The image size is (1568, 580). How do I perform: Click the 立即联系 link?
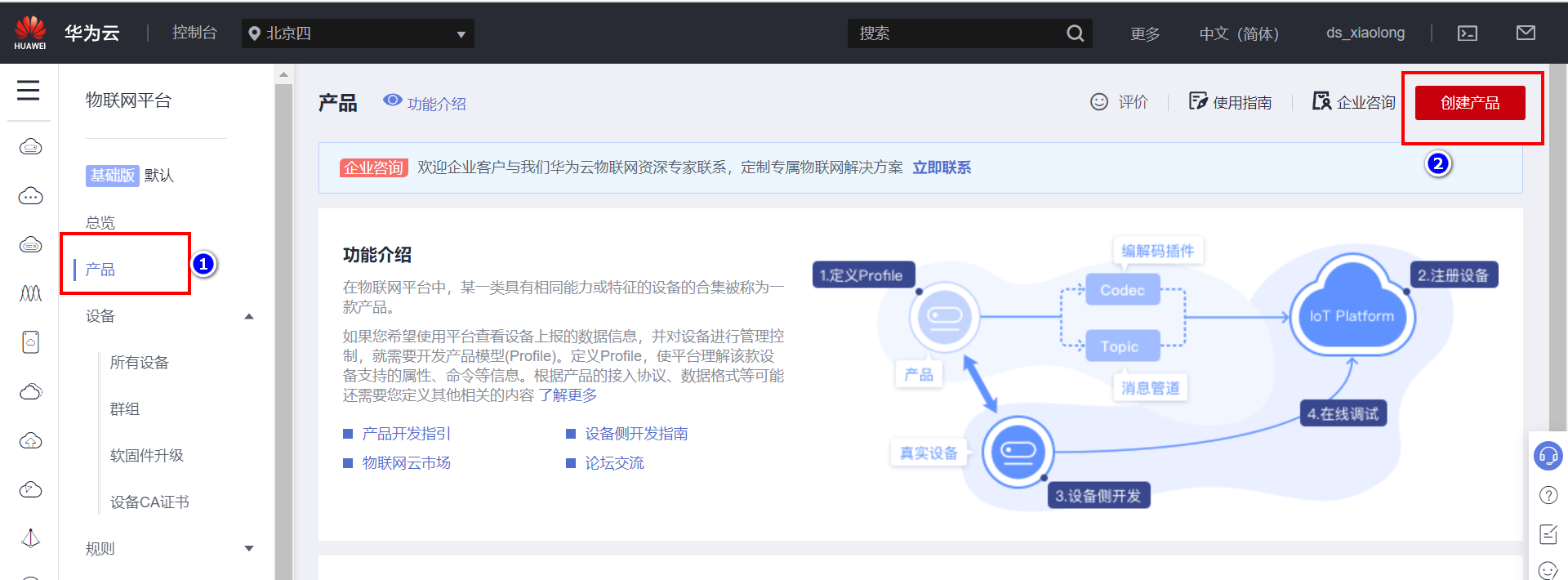(x=942, y=167)
